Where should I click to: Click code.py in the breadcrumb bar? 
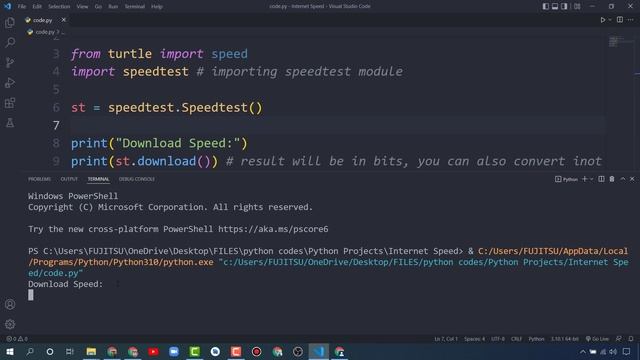[x=44, y=32]
